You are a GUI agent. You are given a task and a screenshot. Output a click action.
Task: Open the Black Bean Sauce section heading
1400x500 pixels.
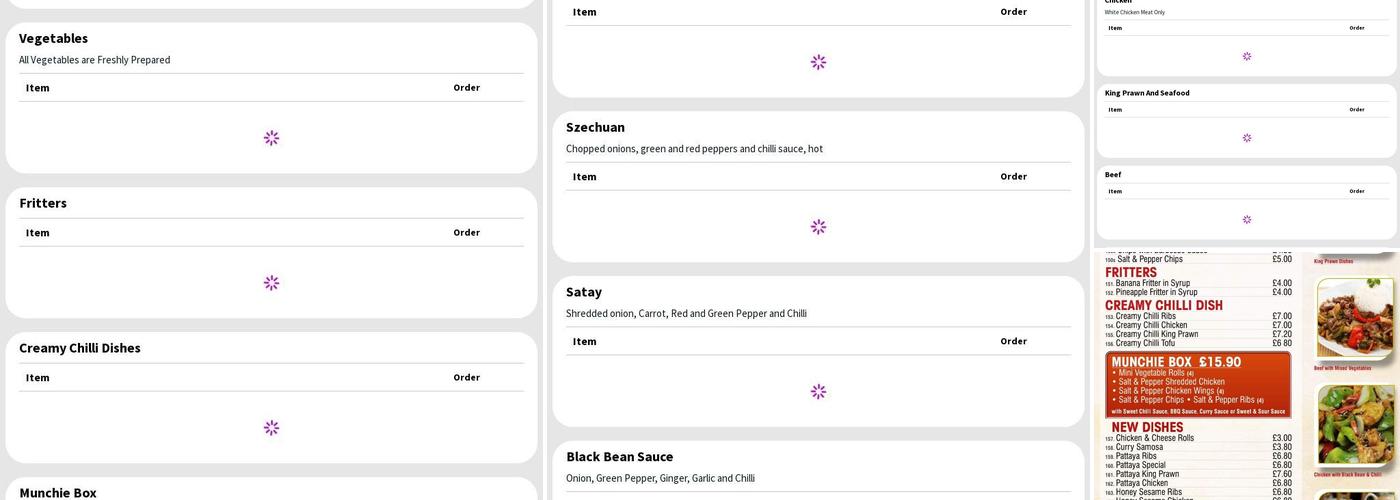pos(619,457)
